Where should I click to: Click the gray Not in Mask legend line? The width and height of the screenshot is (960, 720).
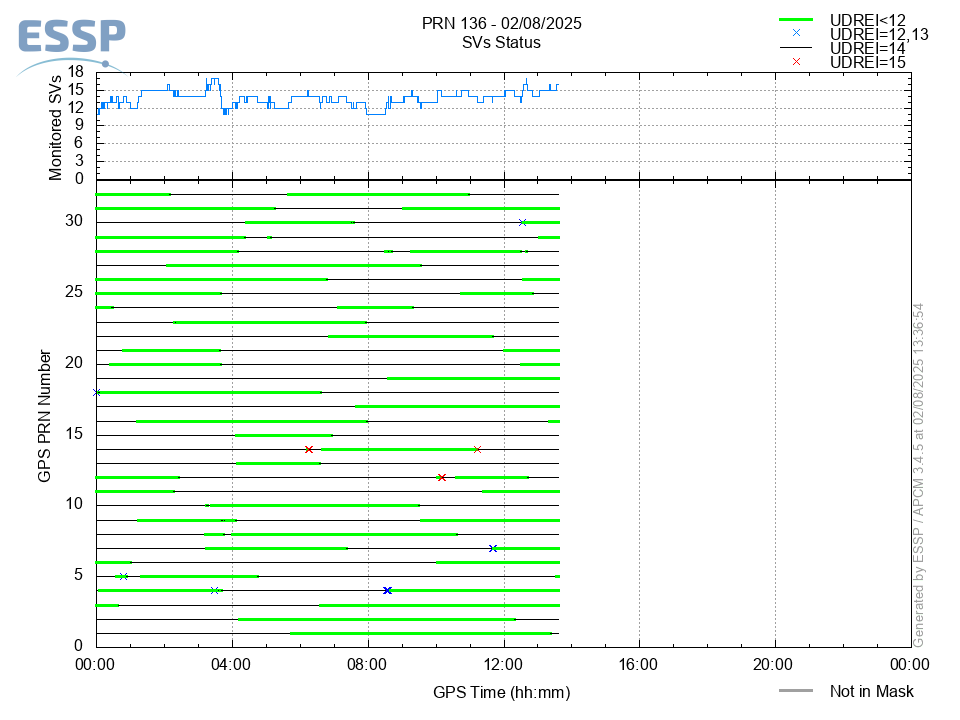pos(796,691)
